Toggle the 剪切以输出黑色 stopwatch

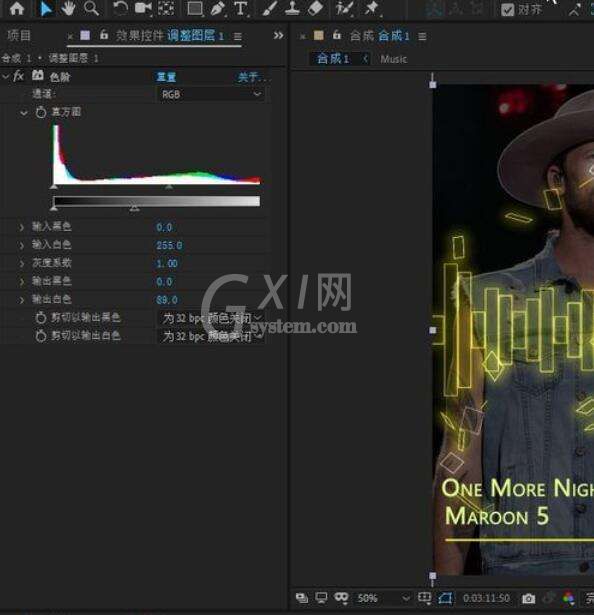[x=41, y=318]
